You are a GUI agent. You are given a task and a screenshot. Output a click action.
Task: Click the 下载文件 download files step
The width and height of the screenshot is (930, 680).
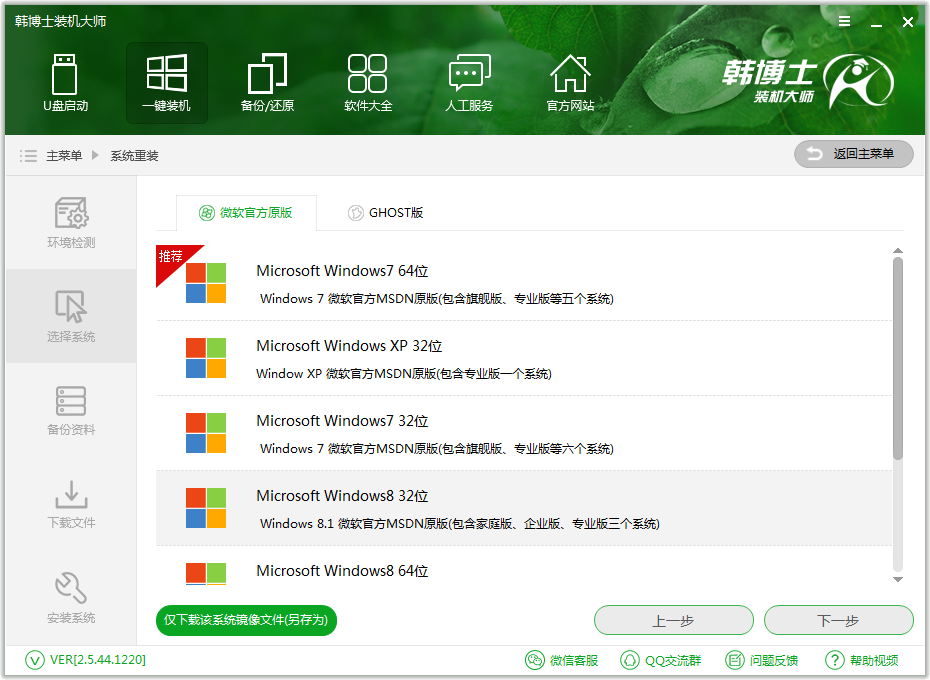[x=71, y=504]
